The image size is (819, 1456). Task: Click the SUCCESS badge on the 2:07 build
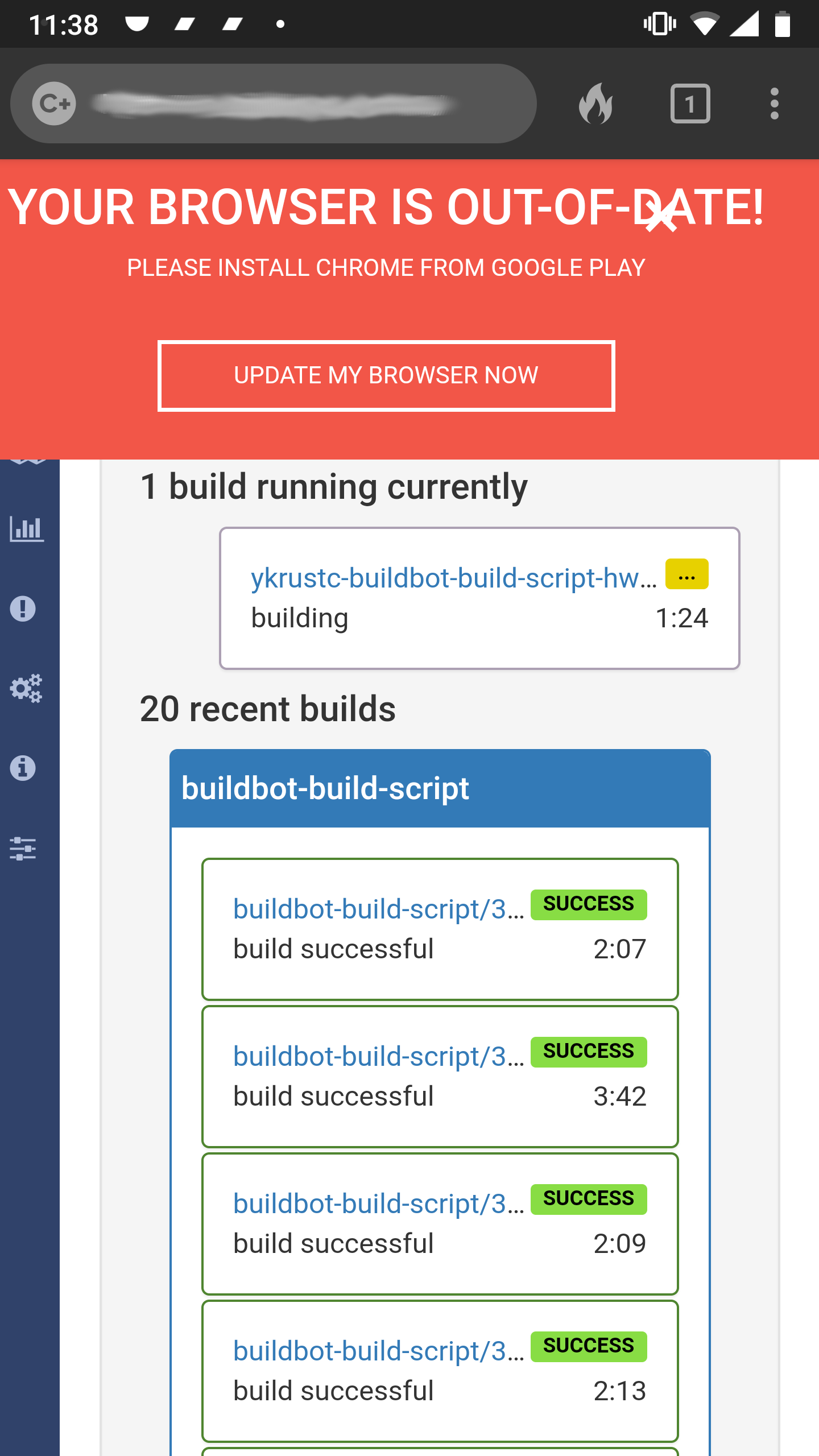pyautogui.click(x=588, y=903)
